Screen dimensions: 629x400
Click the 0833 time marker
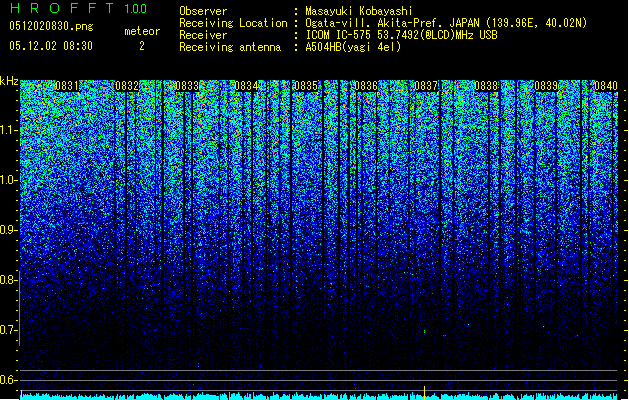coord(187,86)
